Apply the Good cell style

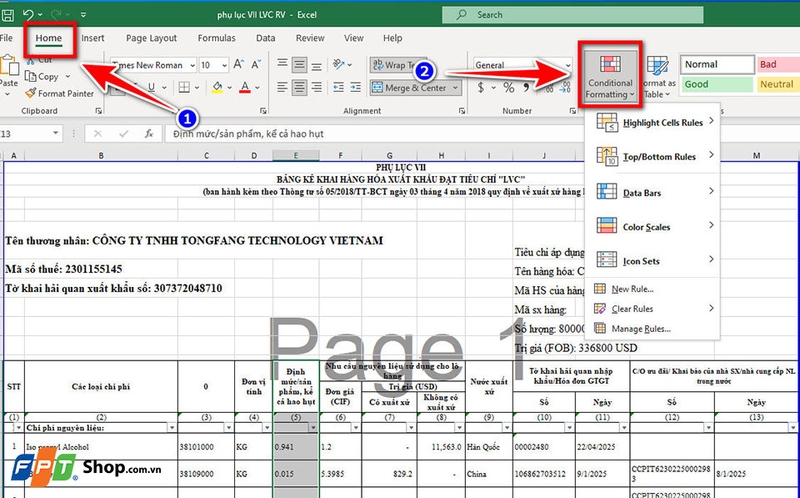click(x=716, y=84)
